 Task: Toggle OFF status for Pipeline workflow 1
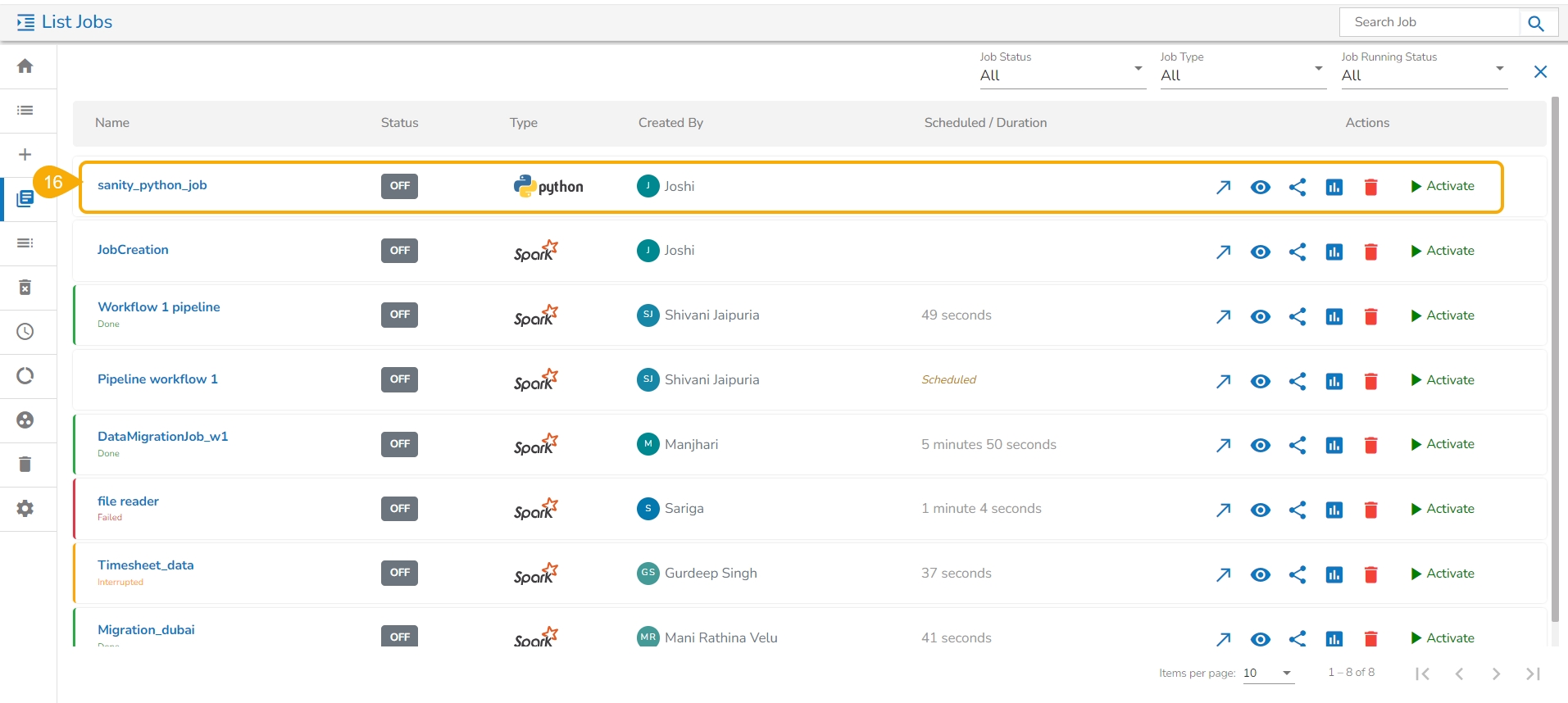click(x=399, y=379)
